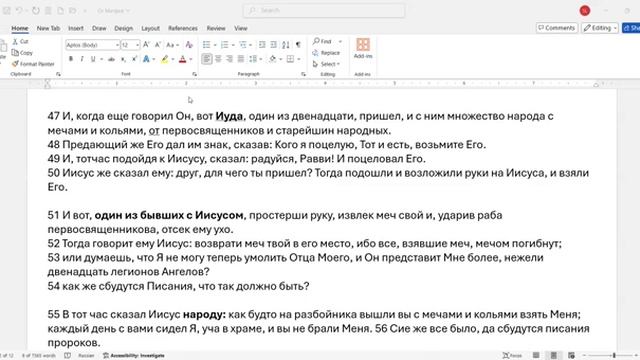Viewport: 640px width, 360px height.
Task: Apply yellow text highlight color
Action: [164, 59]
